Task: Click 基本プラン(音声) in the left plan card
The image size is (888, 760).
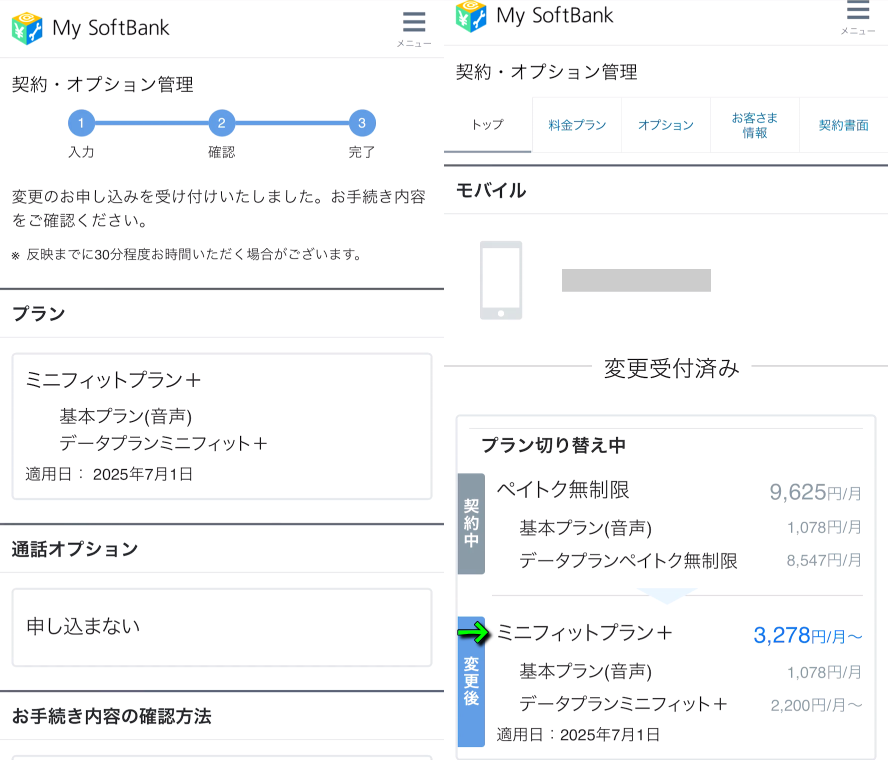Action: point(126,416)
